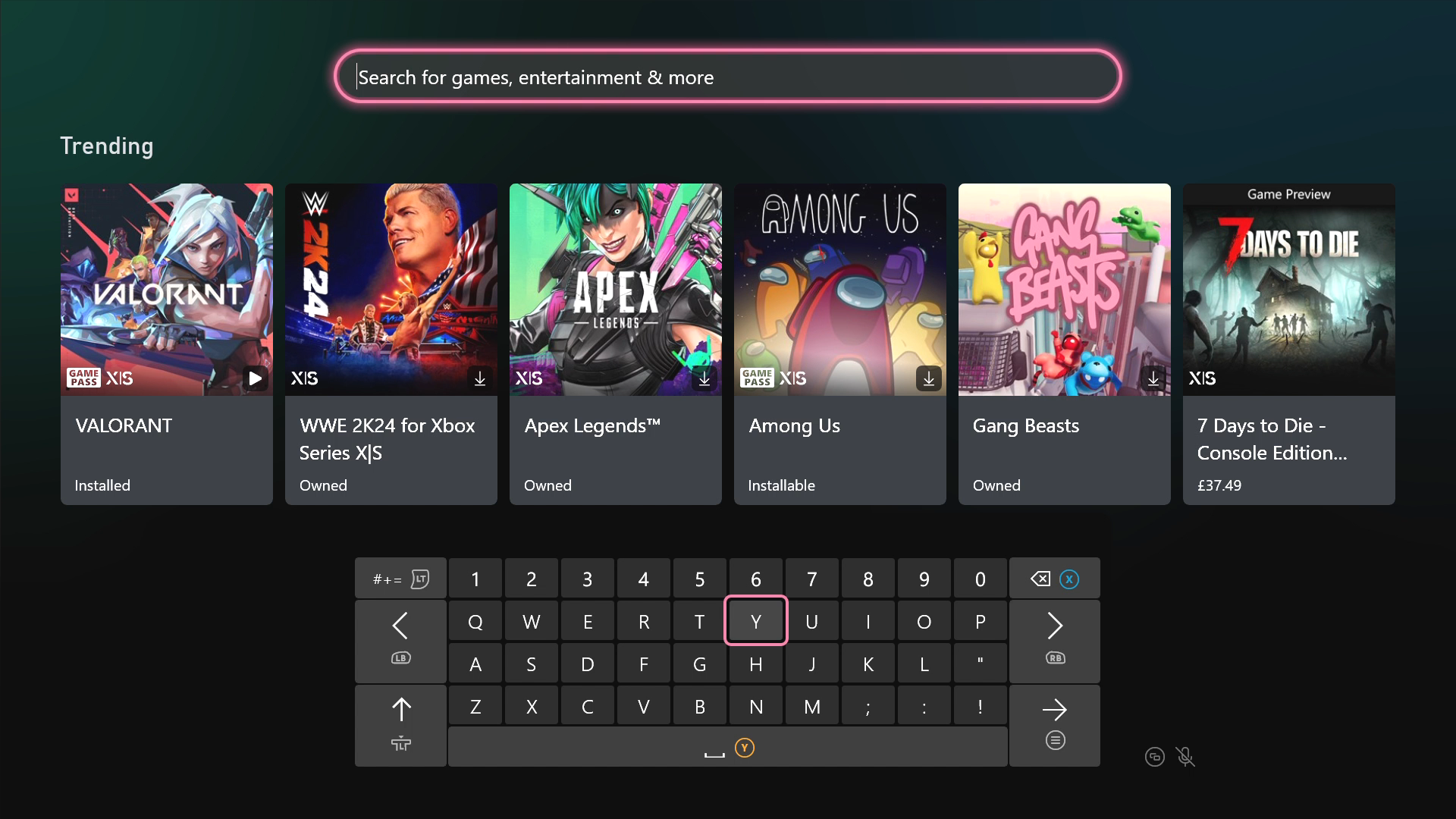
Task: Open the search input field
Action: tap(727, 77)
